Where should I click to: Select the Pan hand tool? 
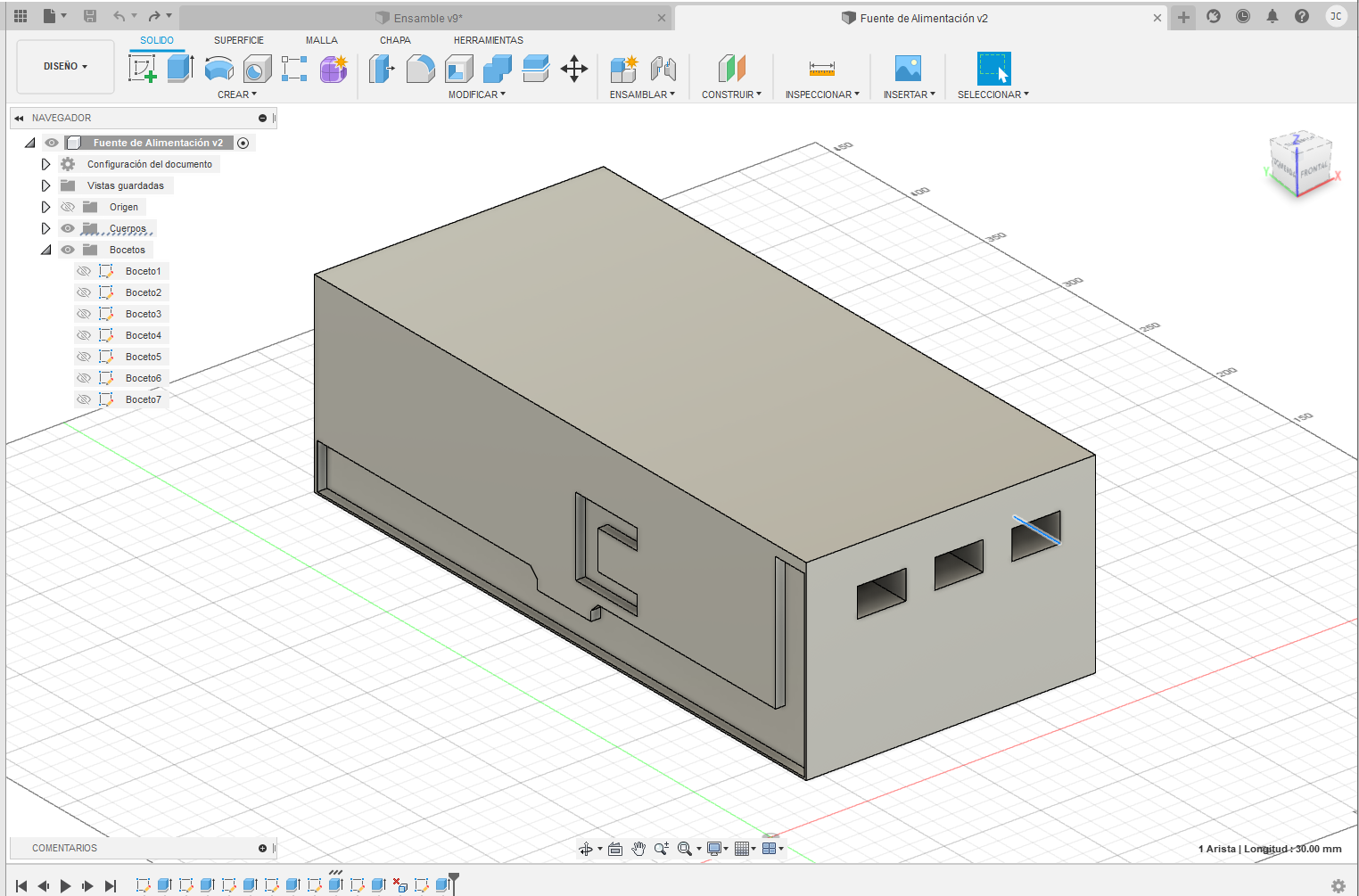click(x=638, y=849)
